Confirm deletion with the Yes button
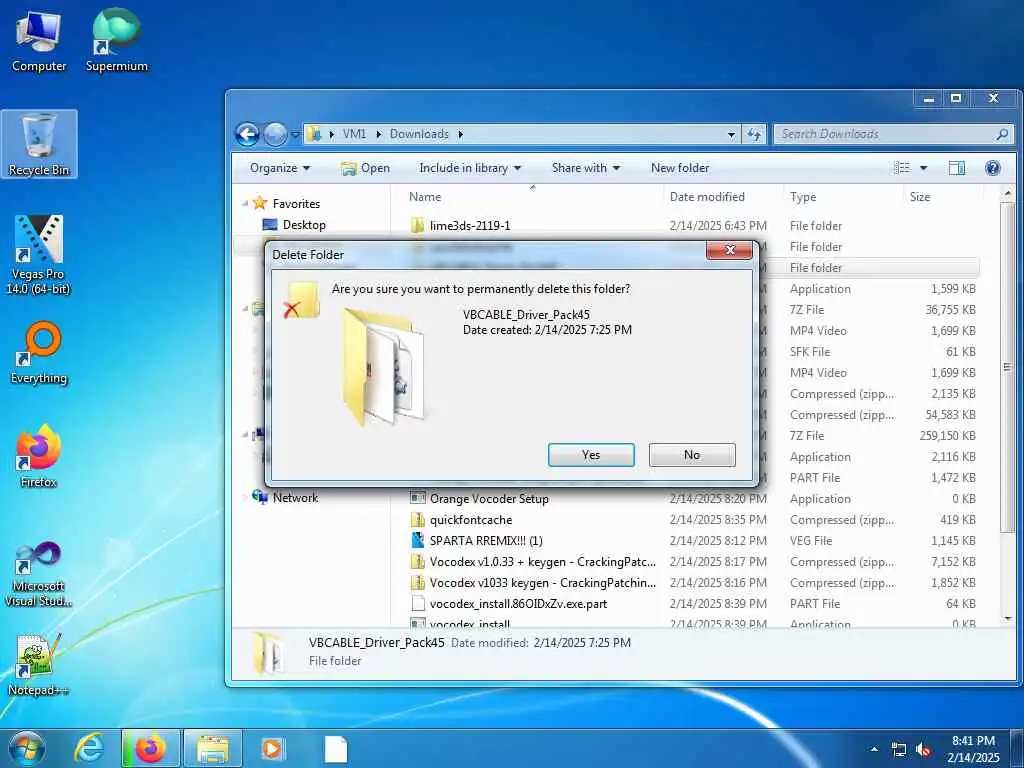This screenshot has height=768, width=1024. (591, 455)
